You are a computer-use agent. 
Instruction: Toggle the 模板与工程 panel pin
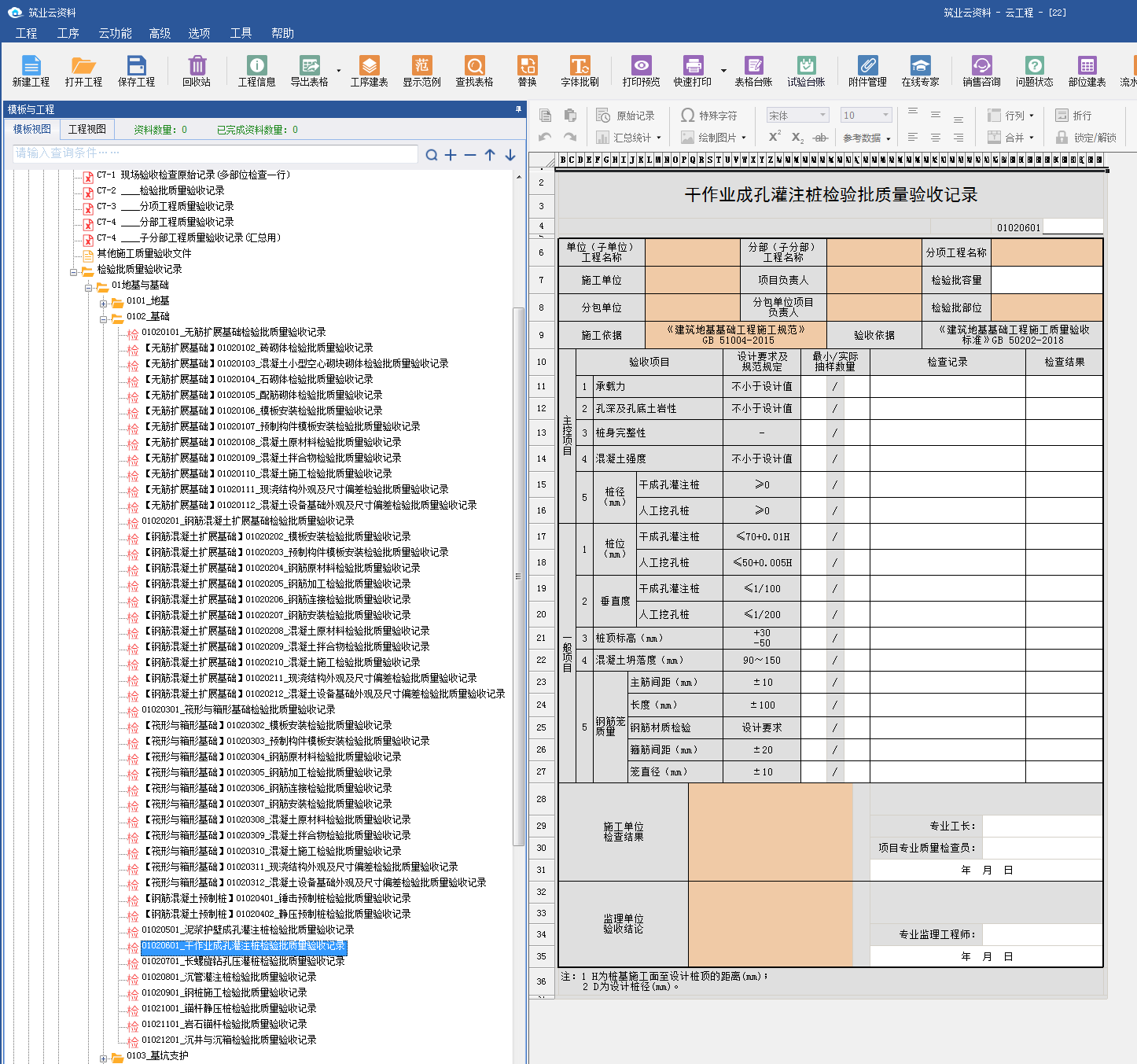(x=518, y=109)
